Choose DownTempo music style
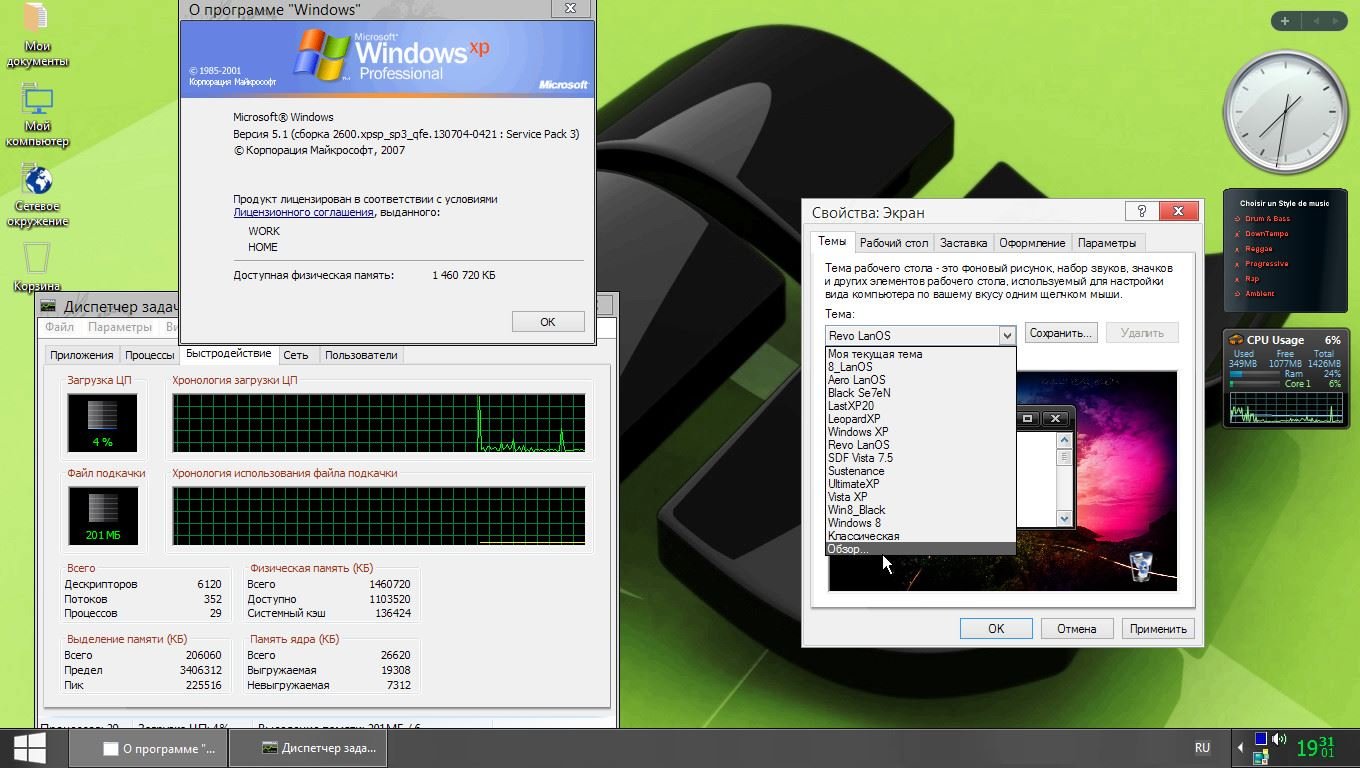The height and width of the screenshot is (768, 1360). 1266,233
